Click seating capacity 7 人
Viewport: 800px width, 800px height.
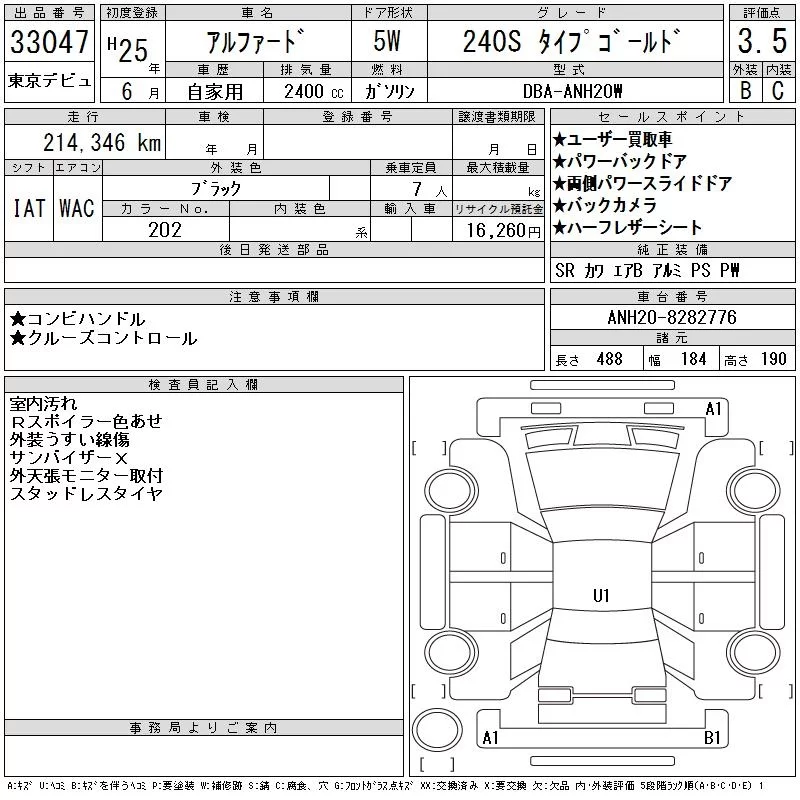(429, 190)
